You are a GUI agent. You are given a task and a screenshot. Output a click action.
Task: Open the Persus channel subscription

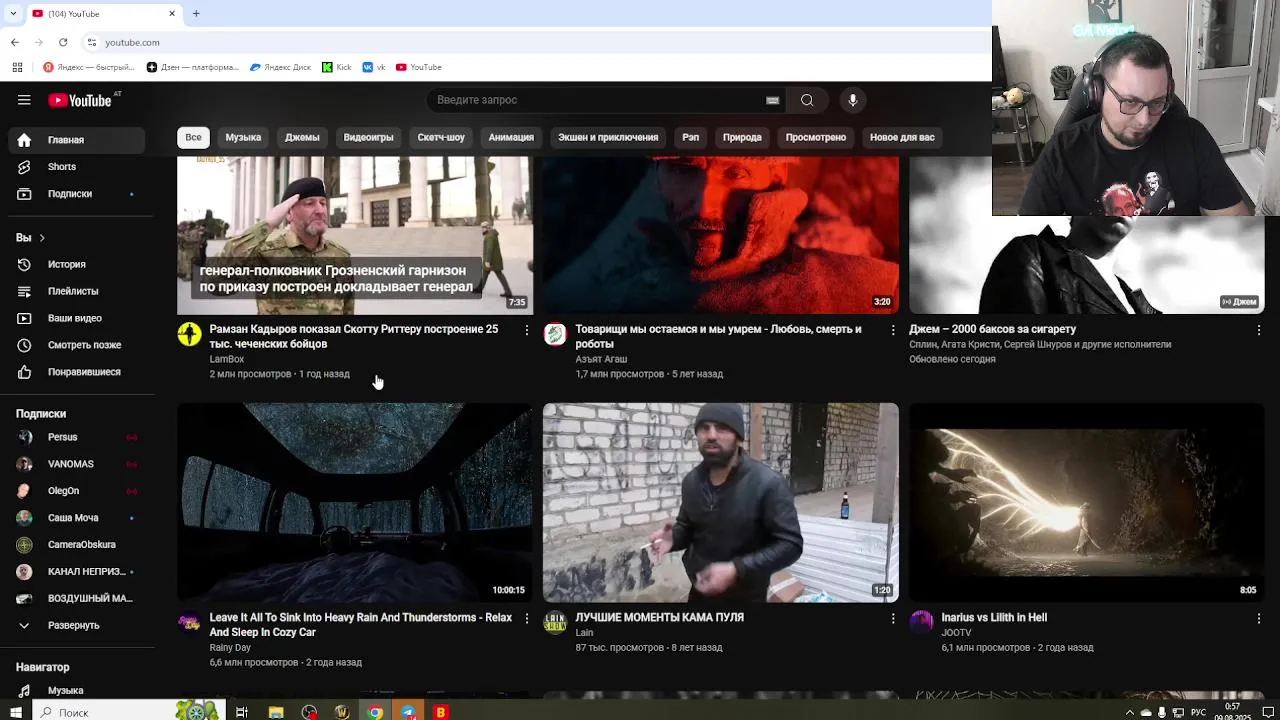point(77,437)
